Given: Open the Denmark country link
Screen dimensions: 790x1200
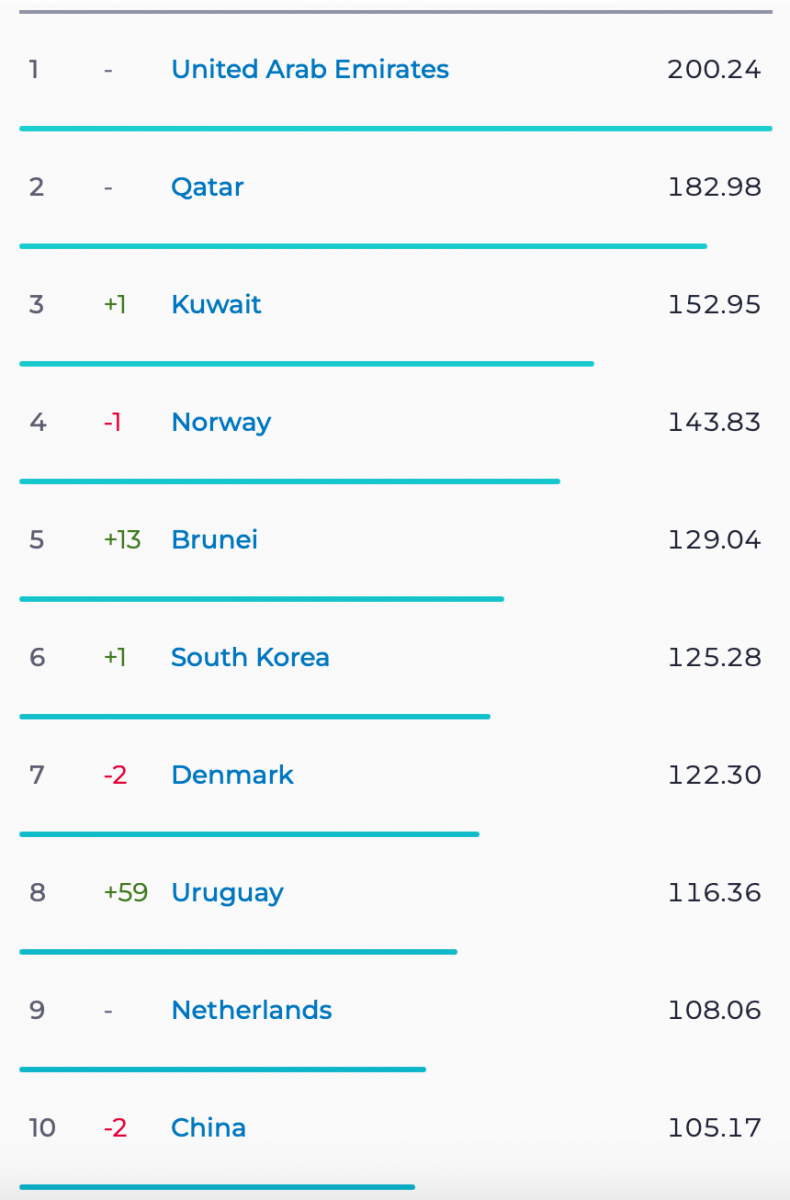Looking at the screenshot, I should pos(232,775).
